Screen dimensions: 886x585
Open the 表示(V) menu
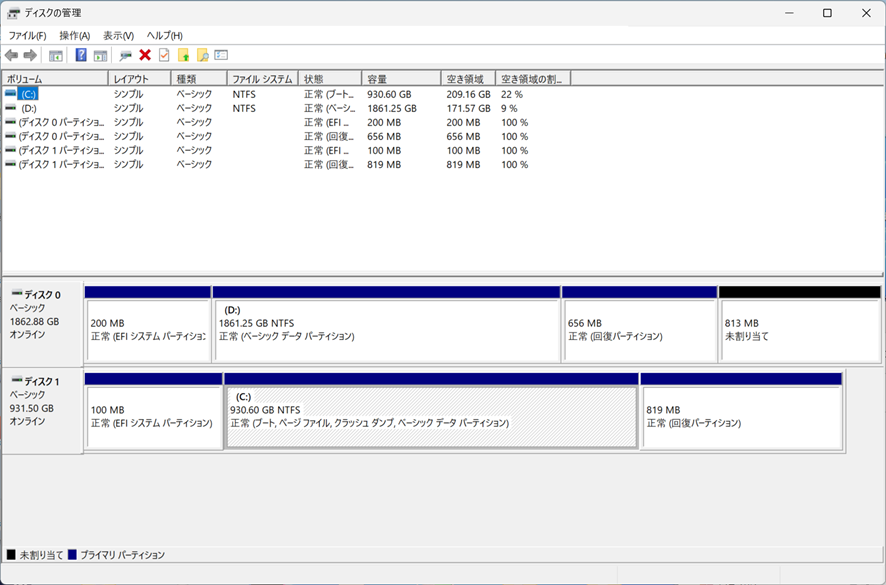pos(118,36)
